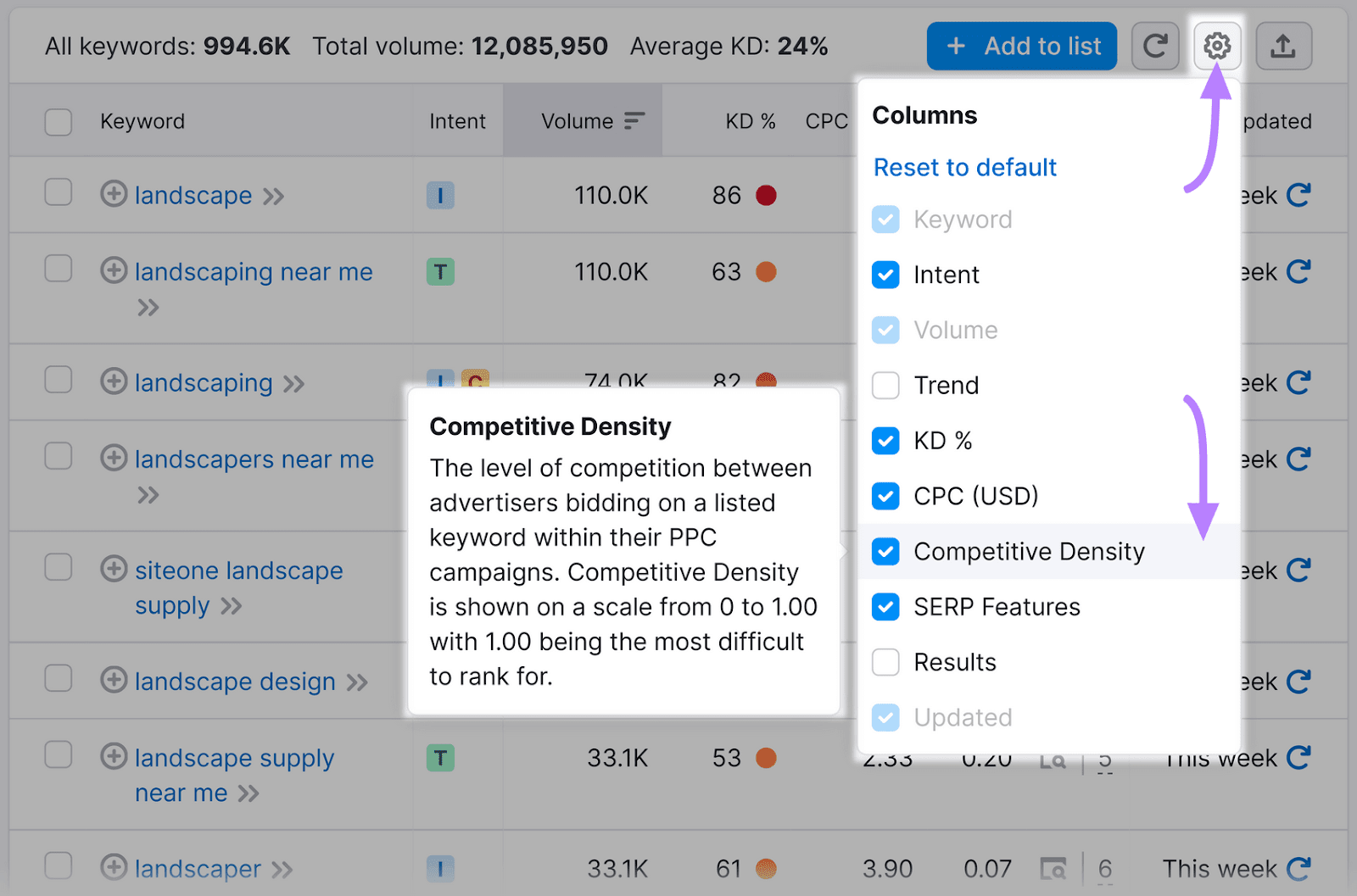The width and height of the screenshot is (1357, 896).
Task: Enable the Trend column checkbox
Action: (885, 385)
